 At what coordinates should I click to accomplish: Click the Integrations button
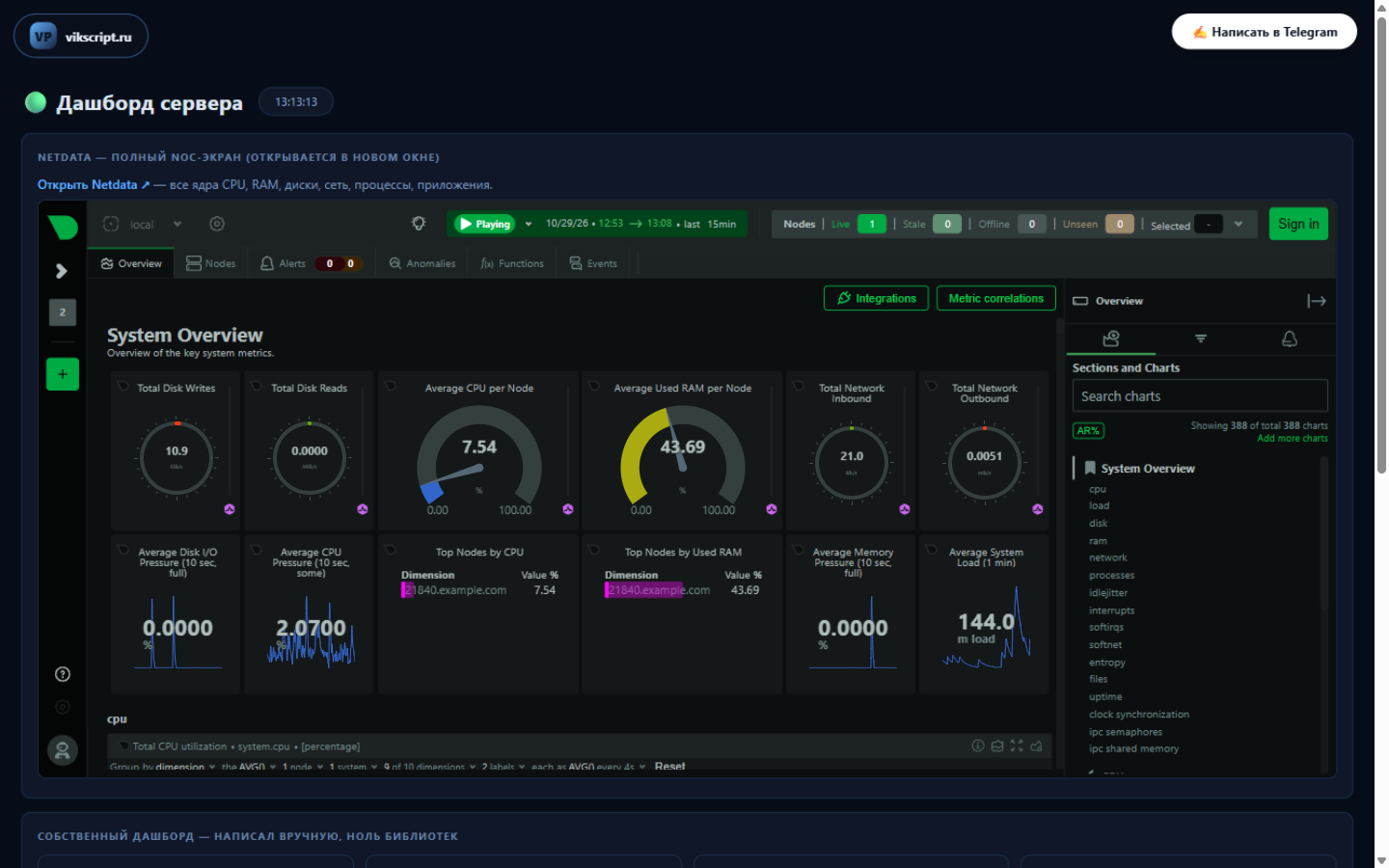tap(877, 298)
